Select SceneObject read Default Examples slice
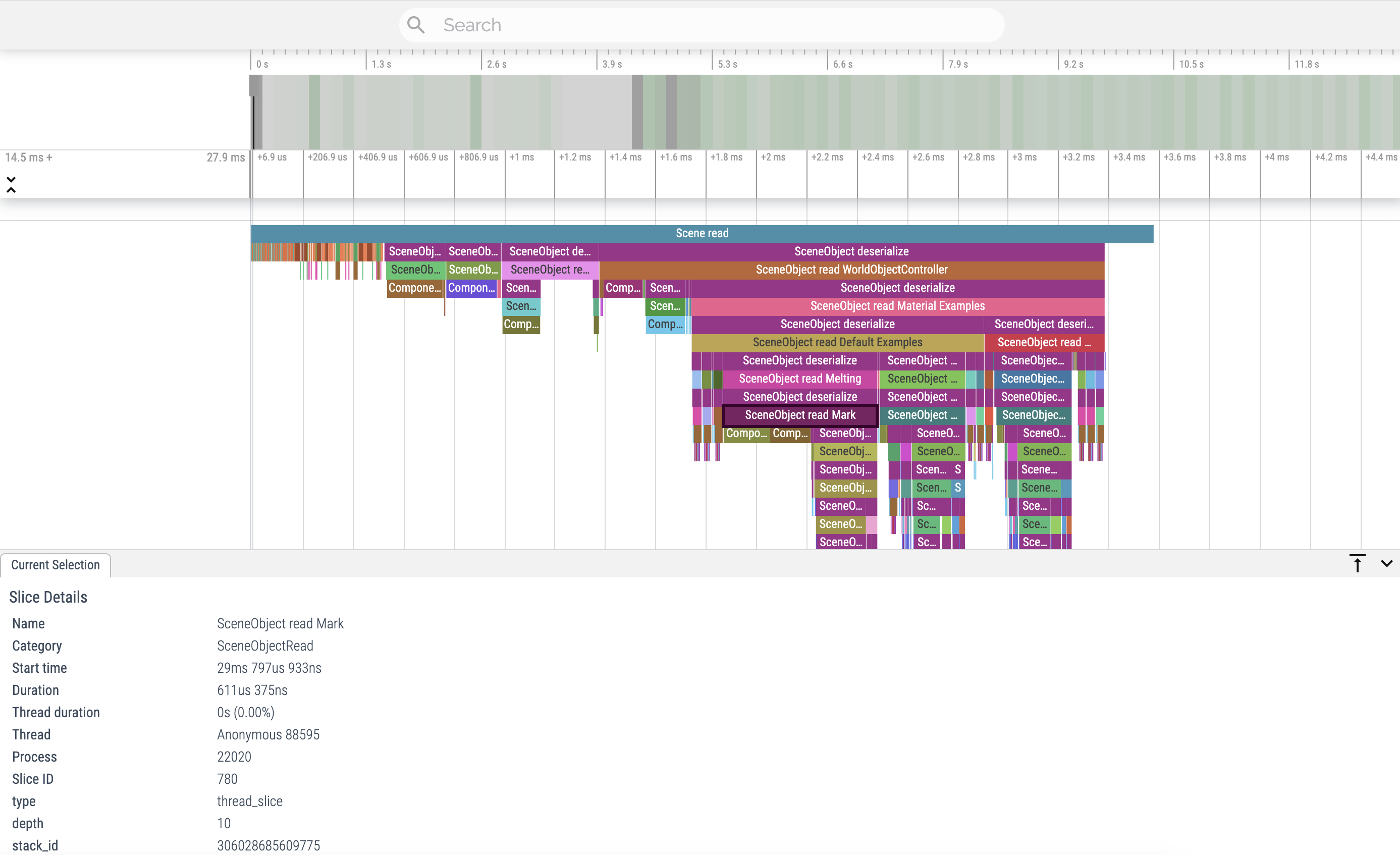This screenshot has height=855, width=1400. tap(837, 343)
